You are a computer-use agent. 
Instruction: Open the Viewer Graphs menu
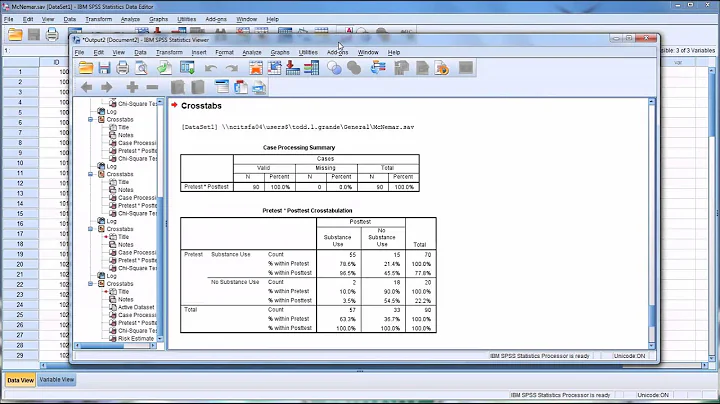pyautogui.click(x=280, y=52)
